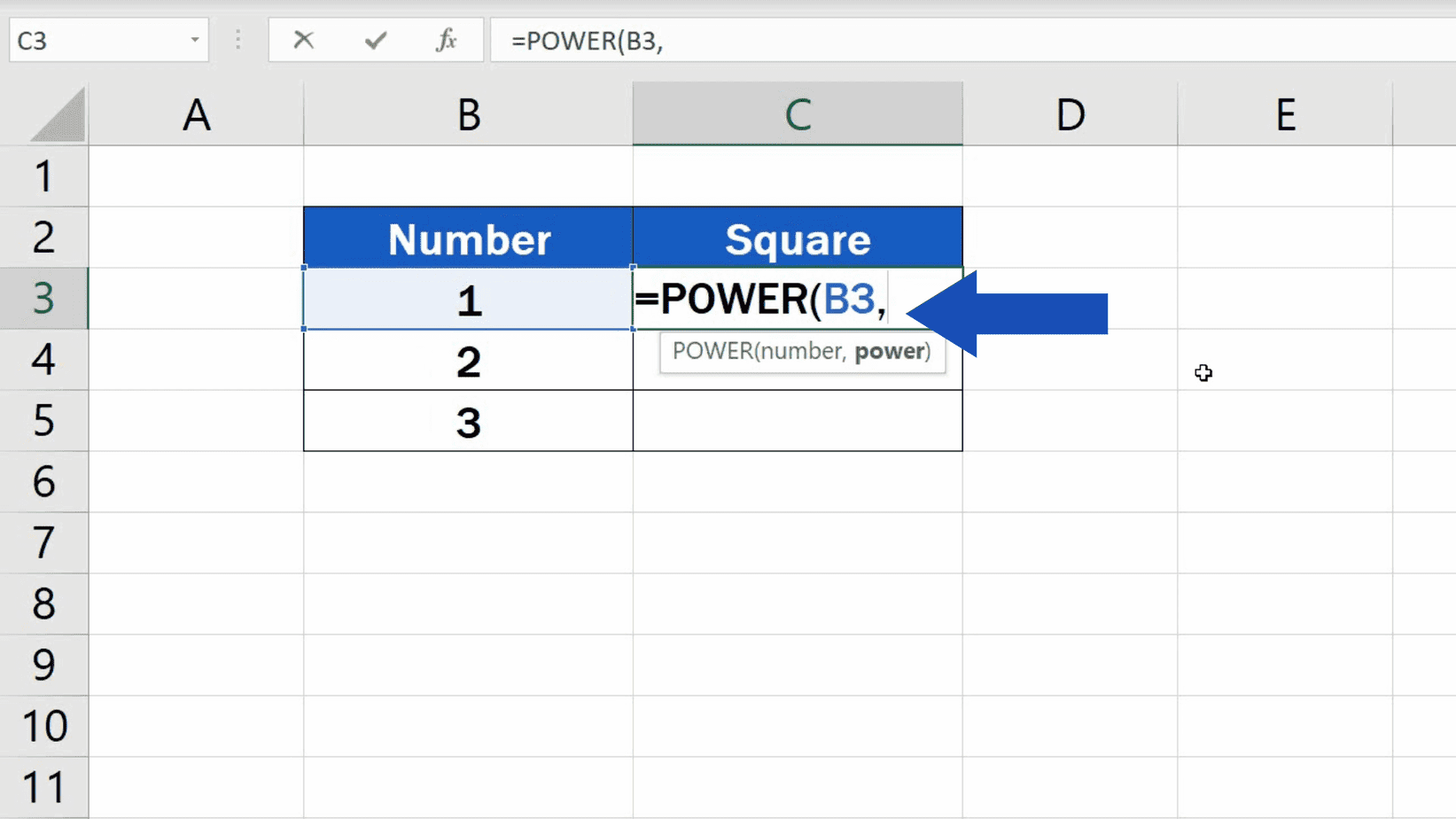Select column header B

[468, 113]
